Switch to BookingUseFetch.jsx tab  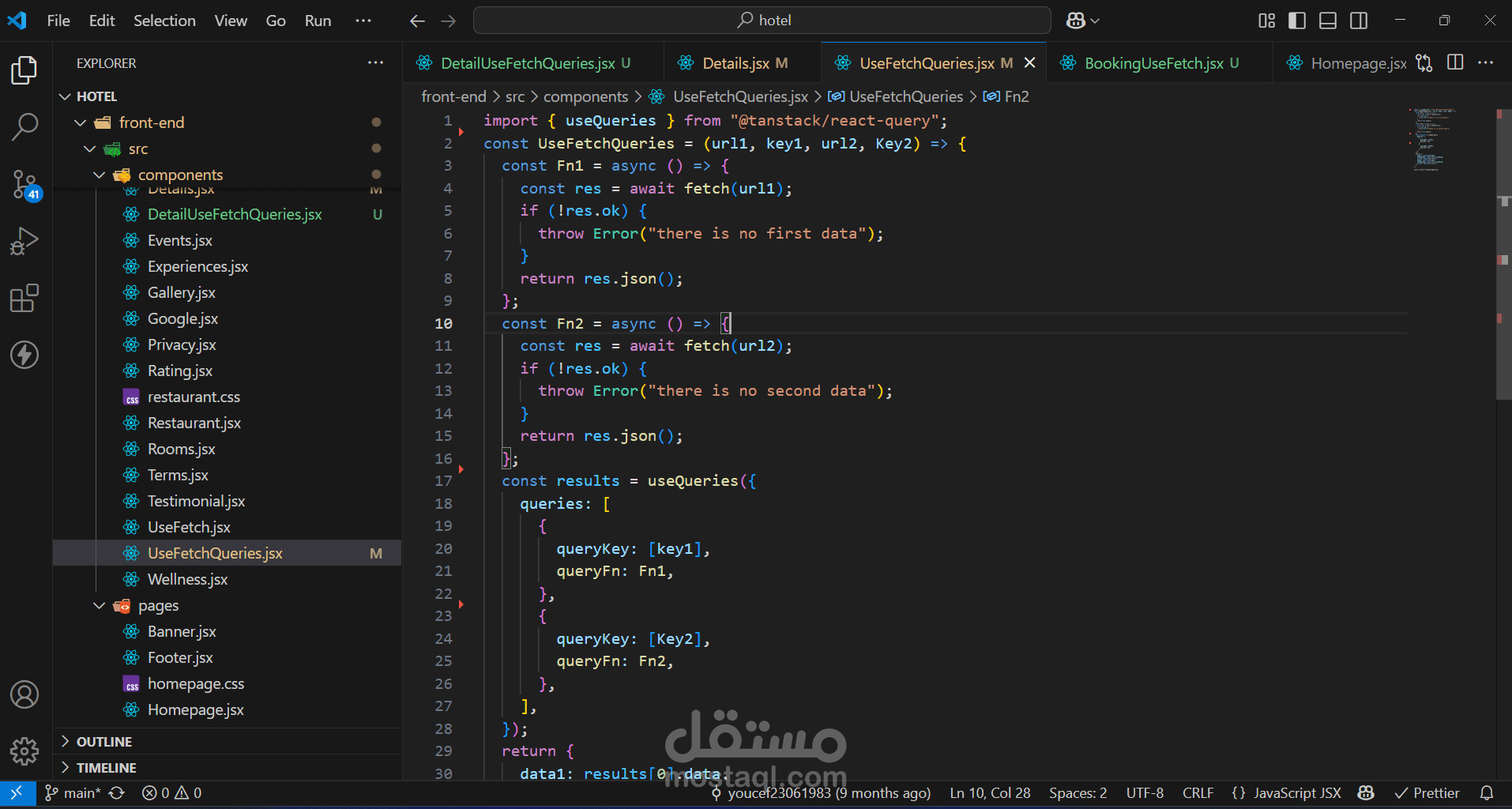click(x=1160, y=63)
